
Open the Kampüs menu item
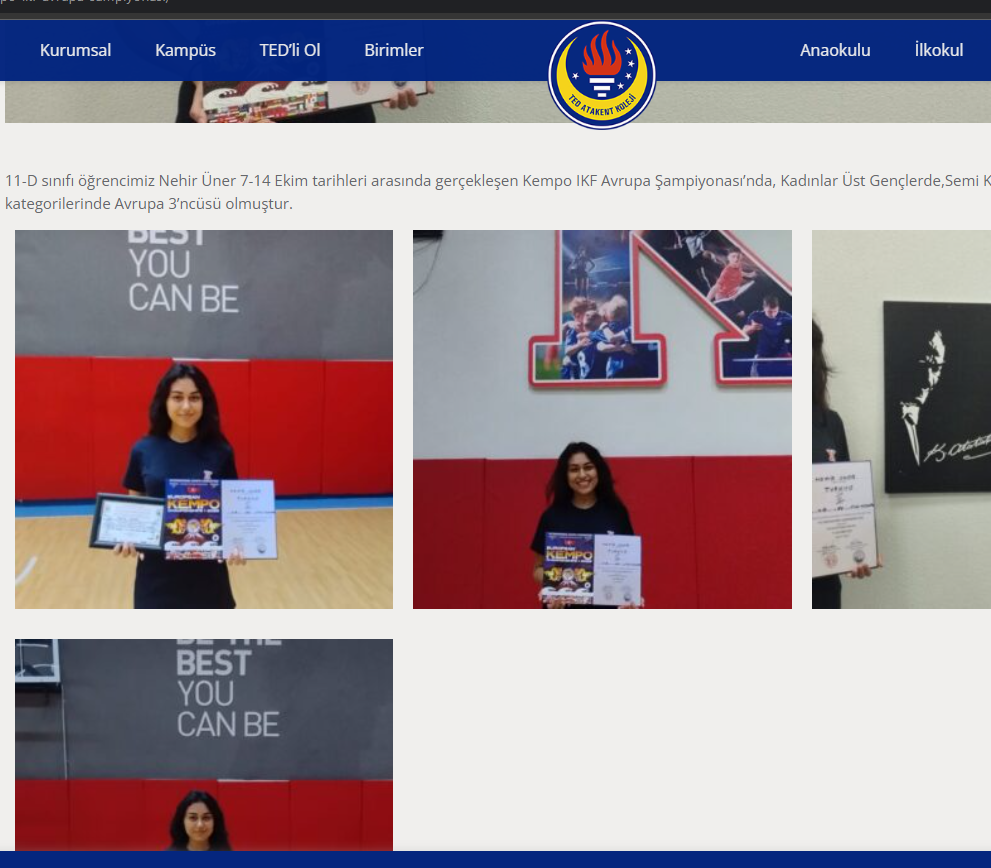tap(185, 50)
